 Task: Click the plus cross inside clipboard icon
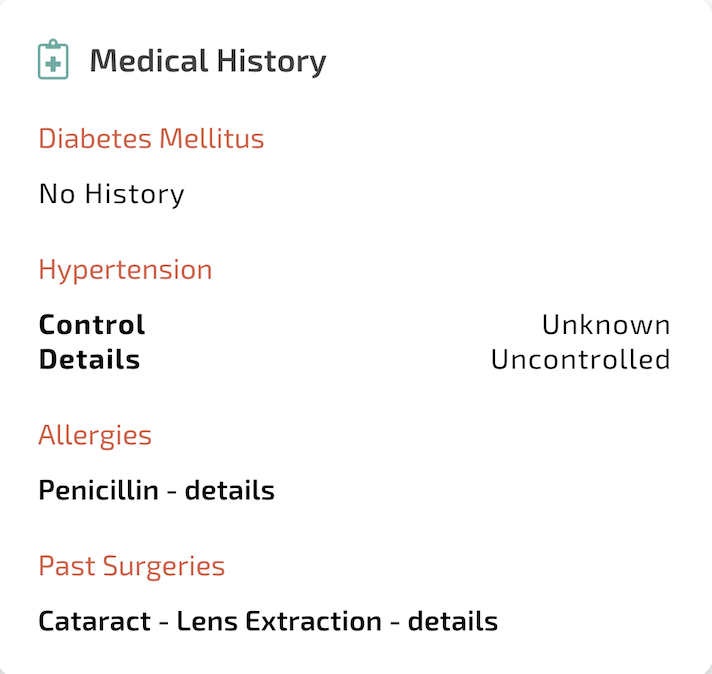53,64
